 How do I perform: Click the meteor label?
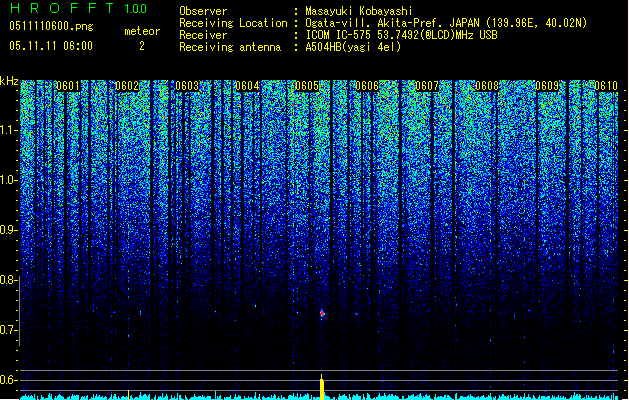(142, 31)
